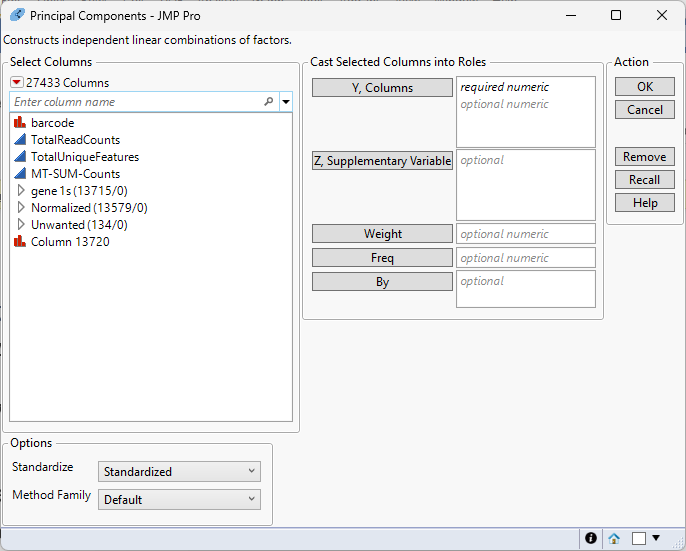The width and height of the screenshot is (686, 551).
Task: Expand the gene 1s column group
Action: pos(22,191)
